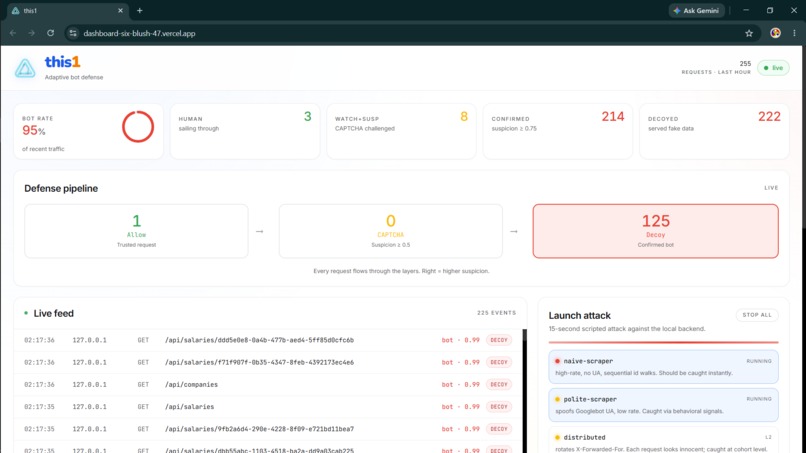Select the this1 browser tab
The width and height of the screenshot is (806, 453).
pyautogui.click(x=67, y=10)
